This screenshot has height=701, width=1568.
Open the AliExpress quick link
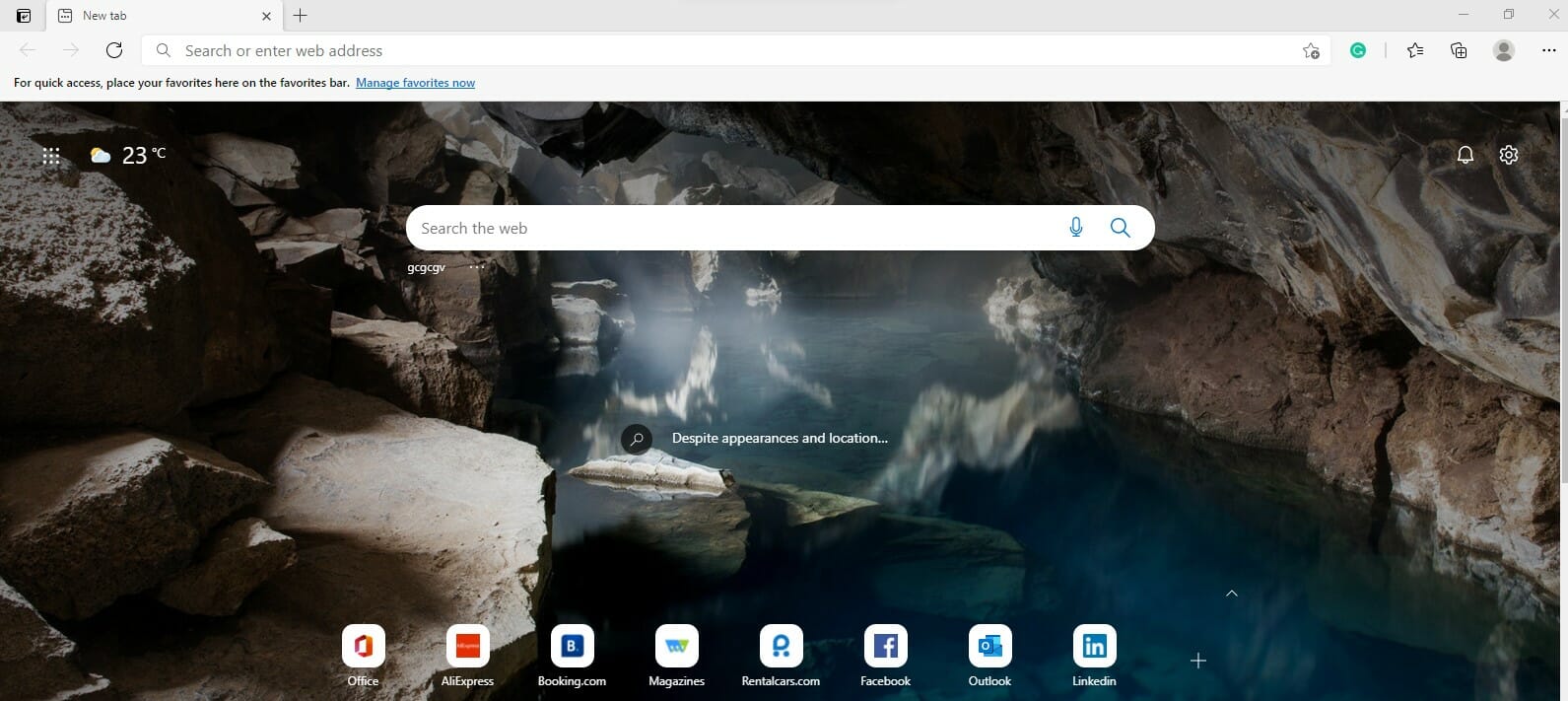(x=467, y=656)
